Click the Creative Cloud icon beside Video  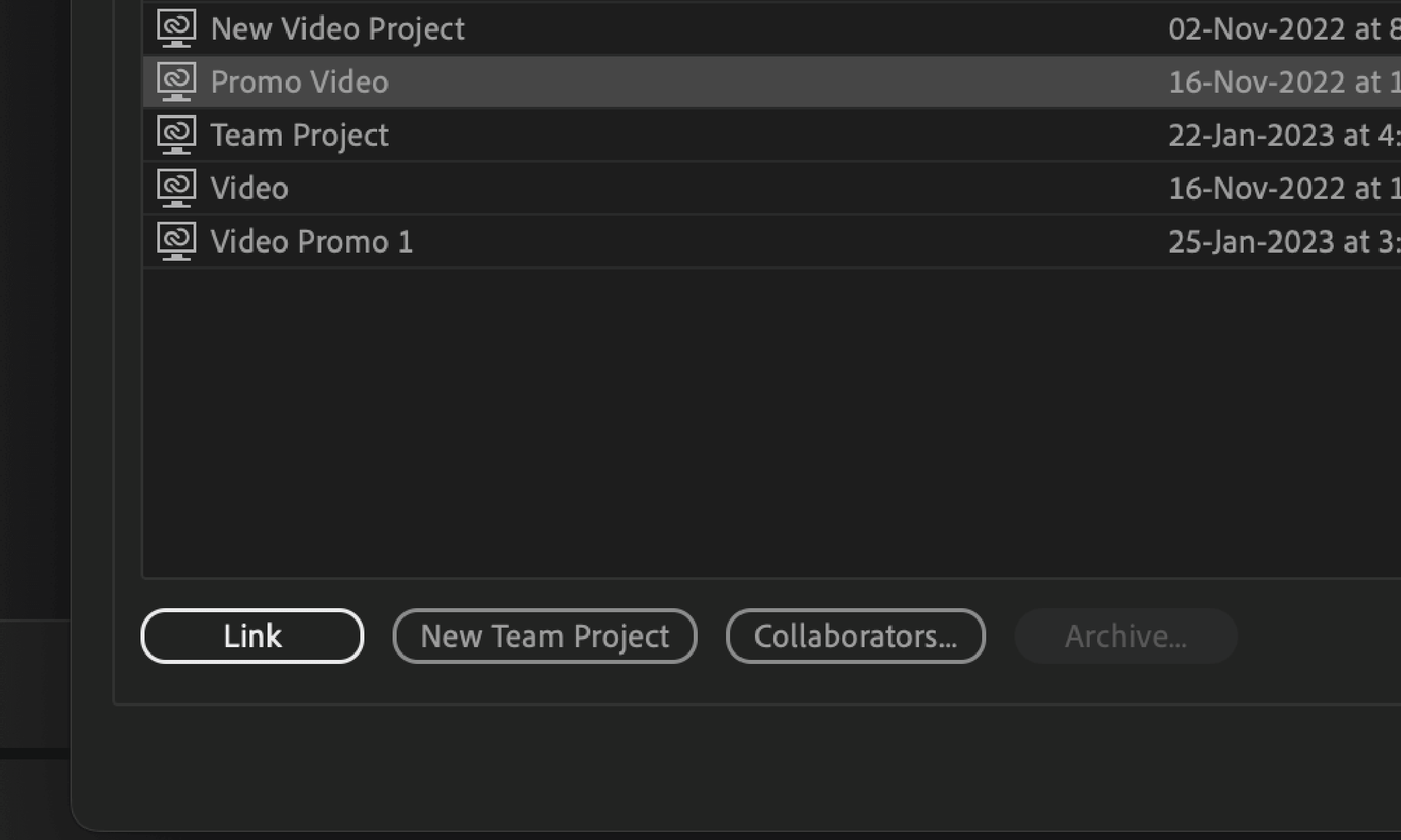click(175, 188)
